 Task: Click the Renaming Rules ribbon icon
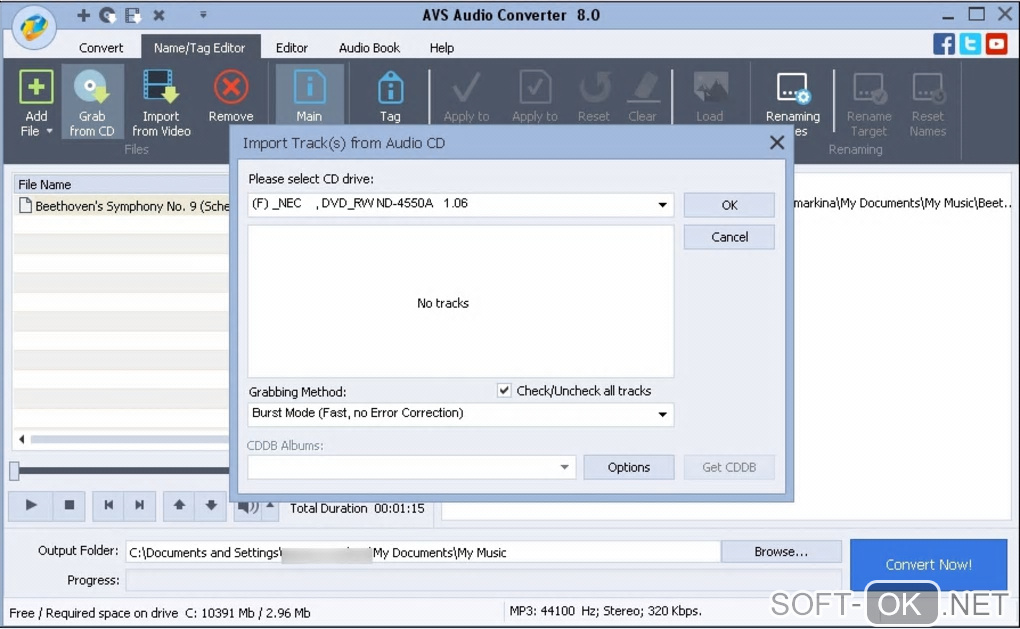(x=792, y=88)
